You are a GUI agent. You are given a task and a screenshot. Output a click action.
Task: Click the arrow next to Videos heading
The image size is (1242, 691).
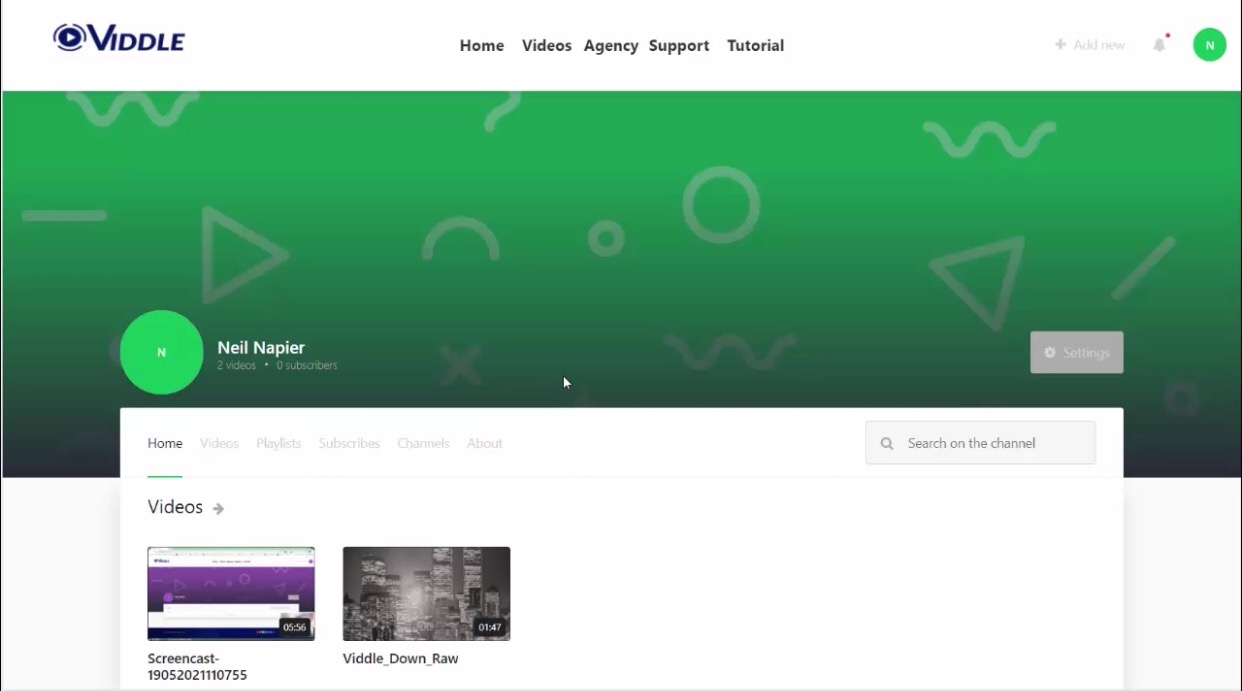coord(218,509)
